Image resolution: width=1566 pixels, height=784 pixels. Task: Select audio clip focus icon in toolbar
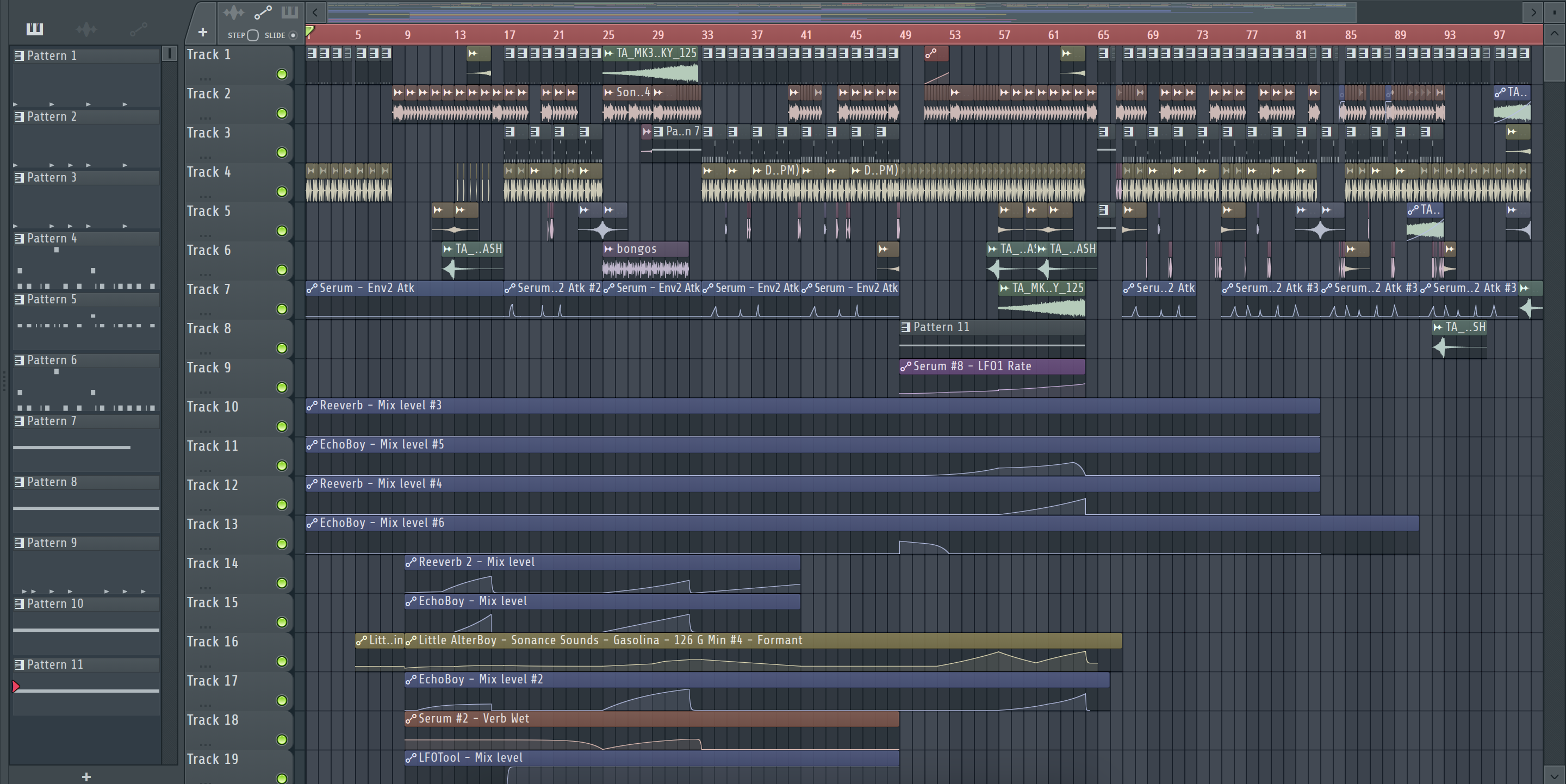coord(233,12)
